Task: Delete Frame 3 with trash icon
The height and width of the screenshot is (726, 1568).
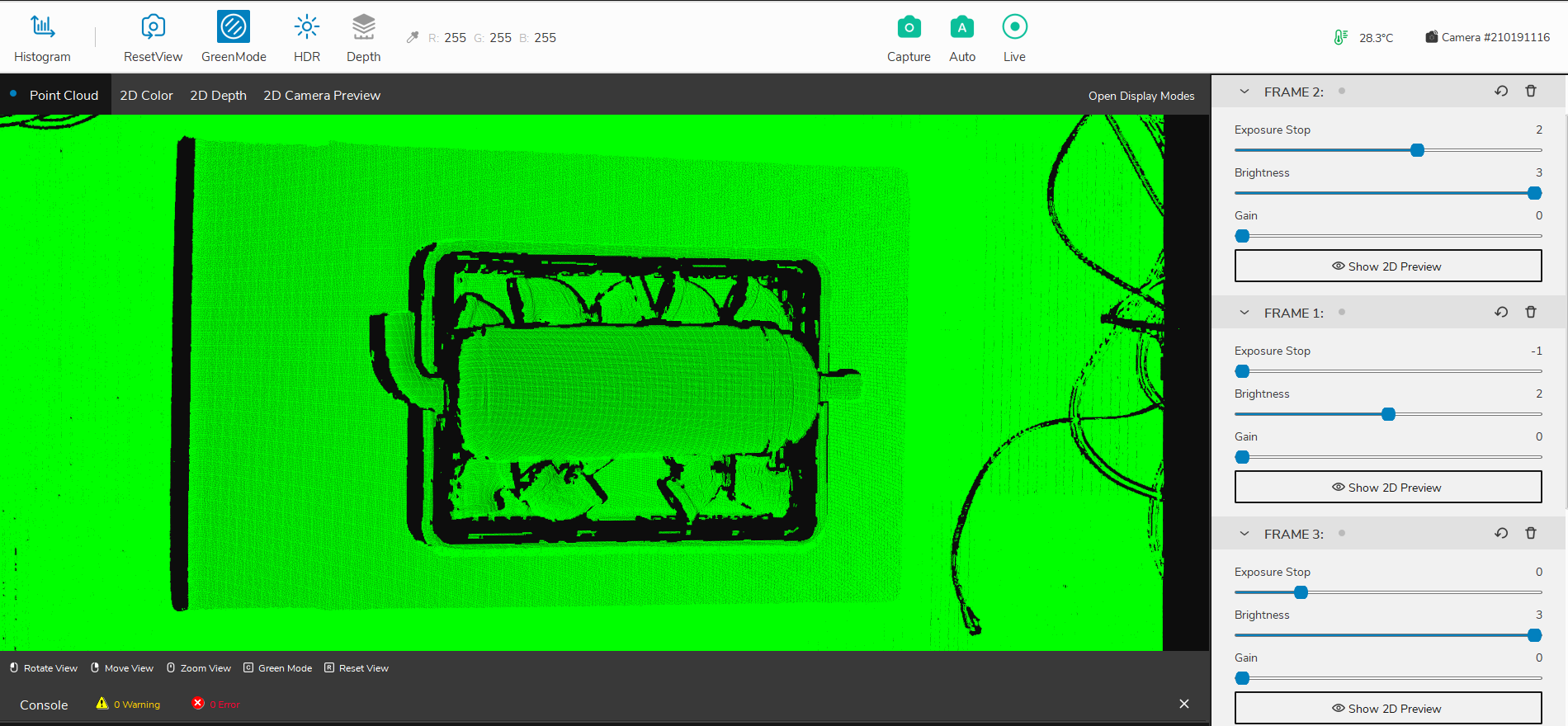Action: tap(1531, 534)
